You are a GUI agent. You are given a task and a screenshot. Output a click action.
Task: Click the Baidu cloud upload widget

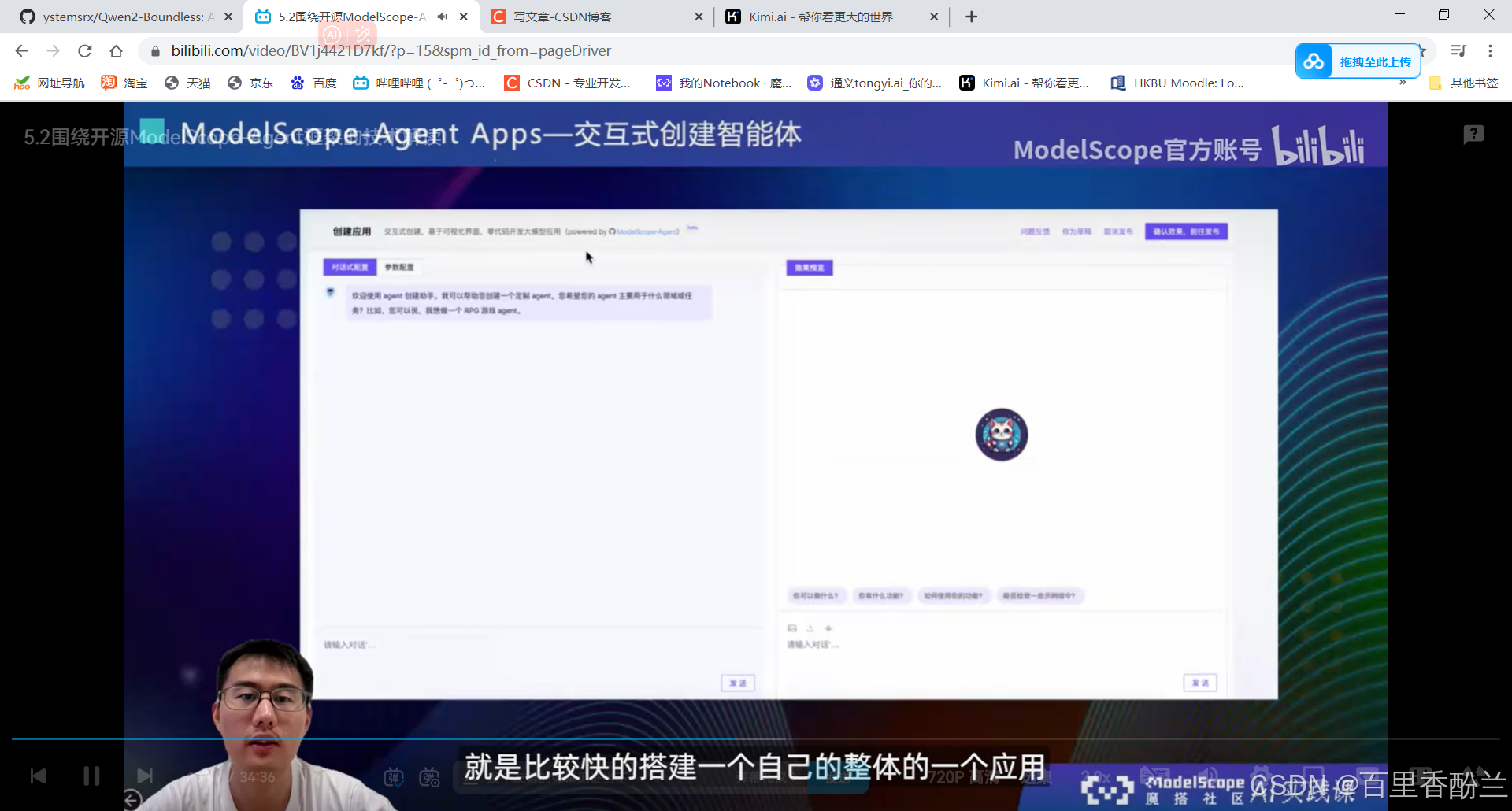1358,61
